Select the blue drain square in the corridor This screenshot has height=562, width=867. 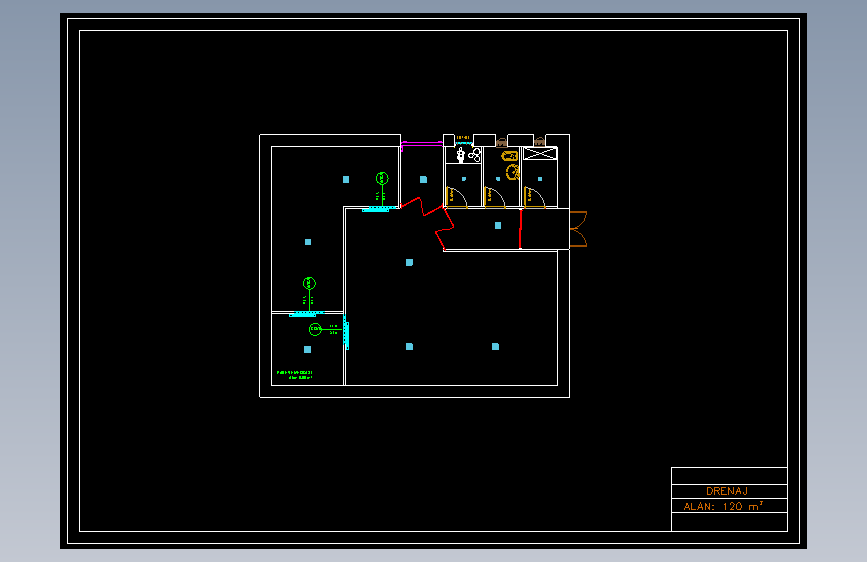coord(498,226)
